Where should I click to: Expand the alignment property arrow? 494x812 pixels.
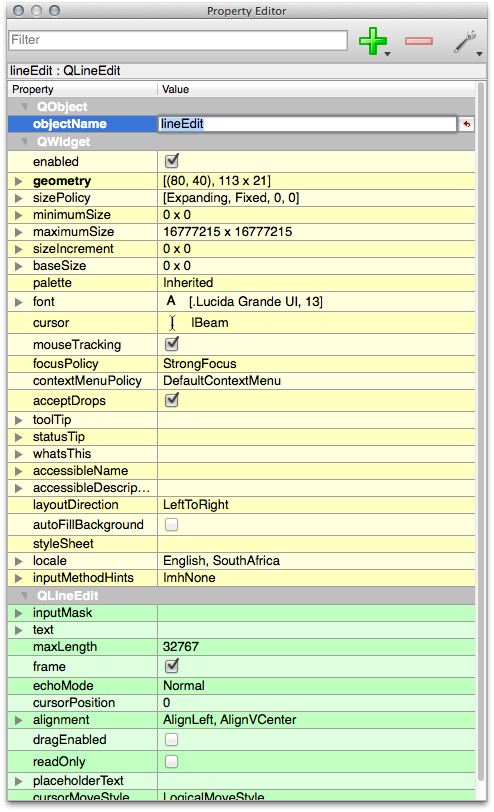click(x=19, y=720)
